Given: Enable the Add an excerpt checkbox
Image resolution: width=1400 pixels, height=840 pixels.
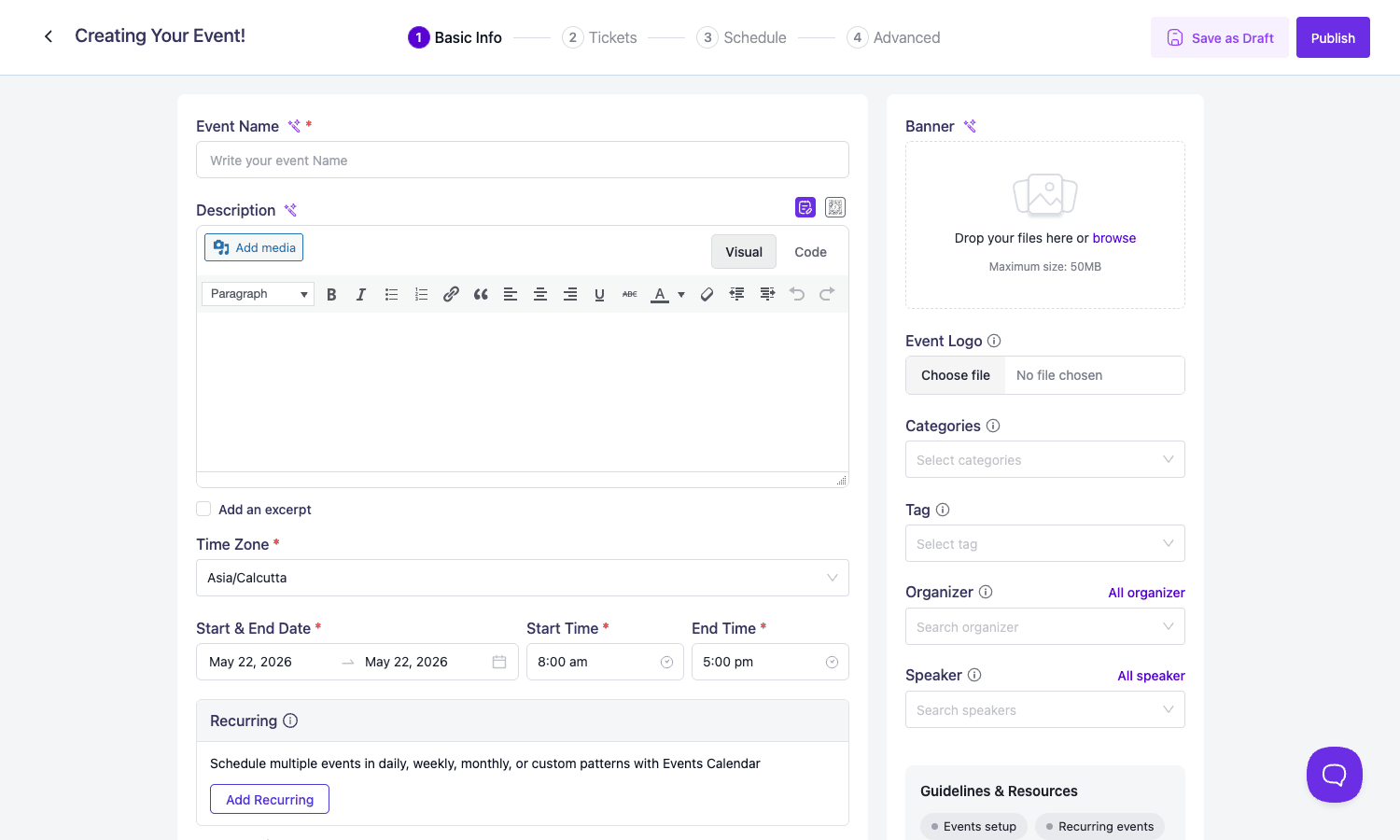Looking at the screenshot, I should point(203,509).
